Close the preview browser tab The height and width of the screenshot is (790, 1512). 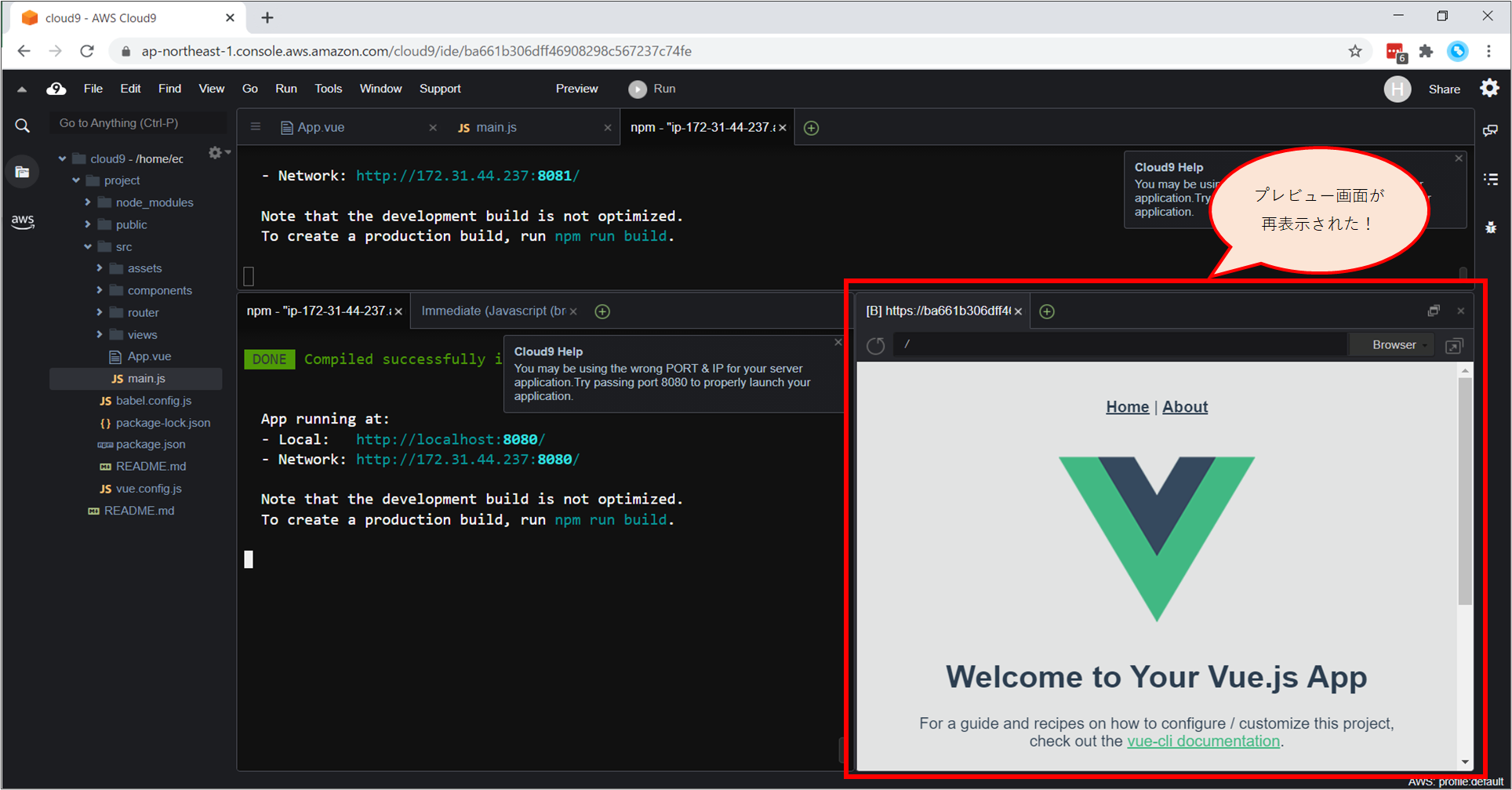point(1018,311)
